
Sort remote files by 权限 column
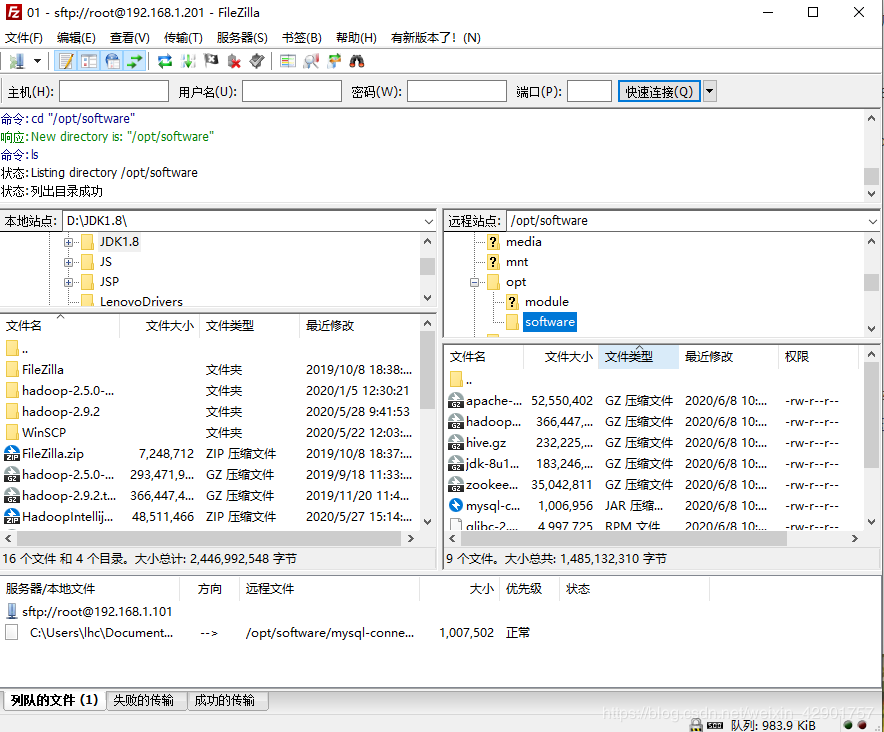coord(819,357)
